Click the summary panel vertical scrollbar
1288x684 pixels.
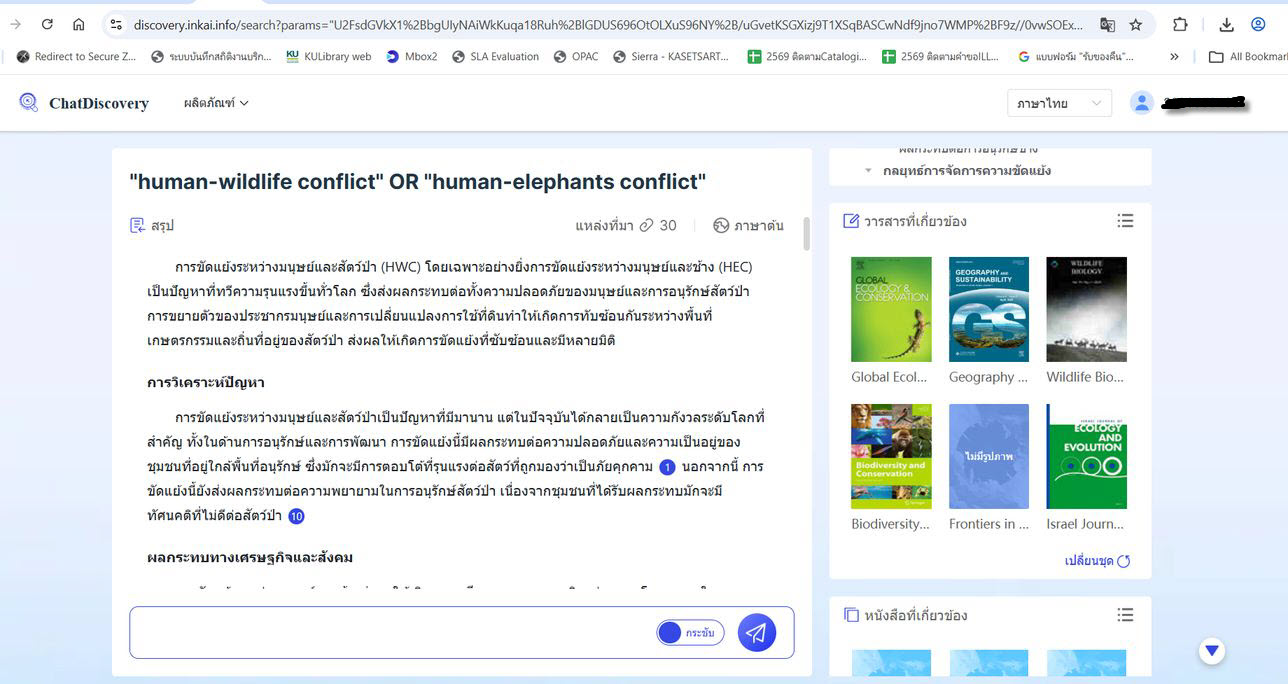pyautogui.click(x=806, y=234)
